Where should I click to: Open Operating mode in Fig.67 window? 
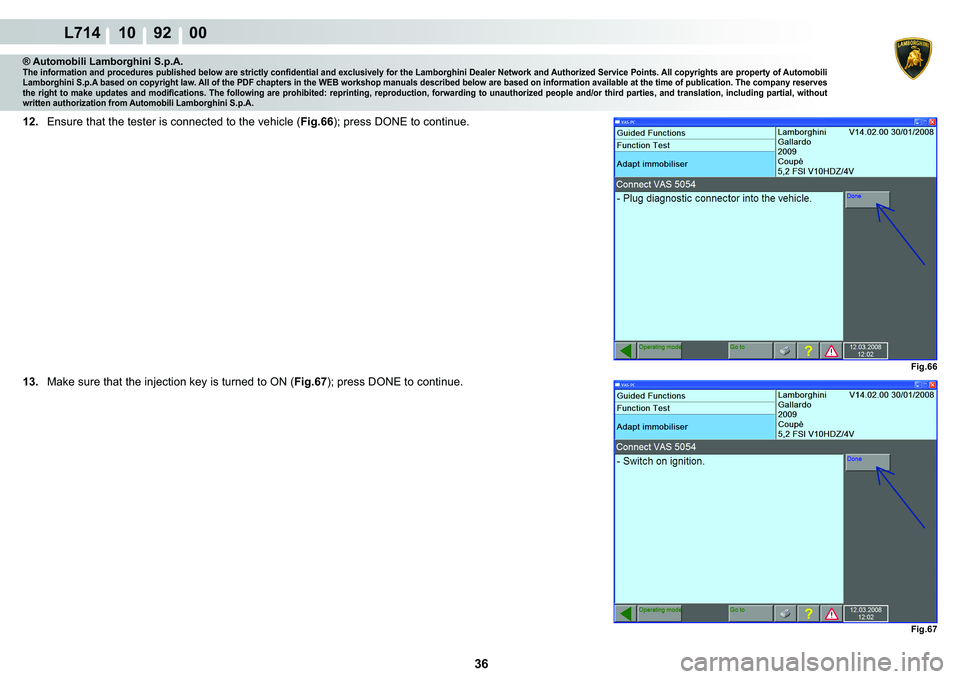659,613
